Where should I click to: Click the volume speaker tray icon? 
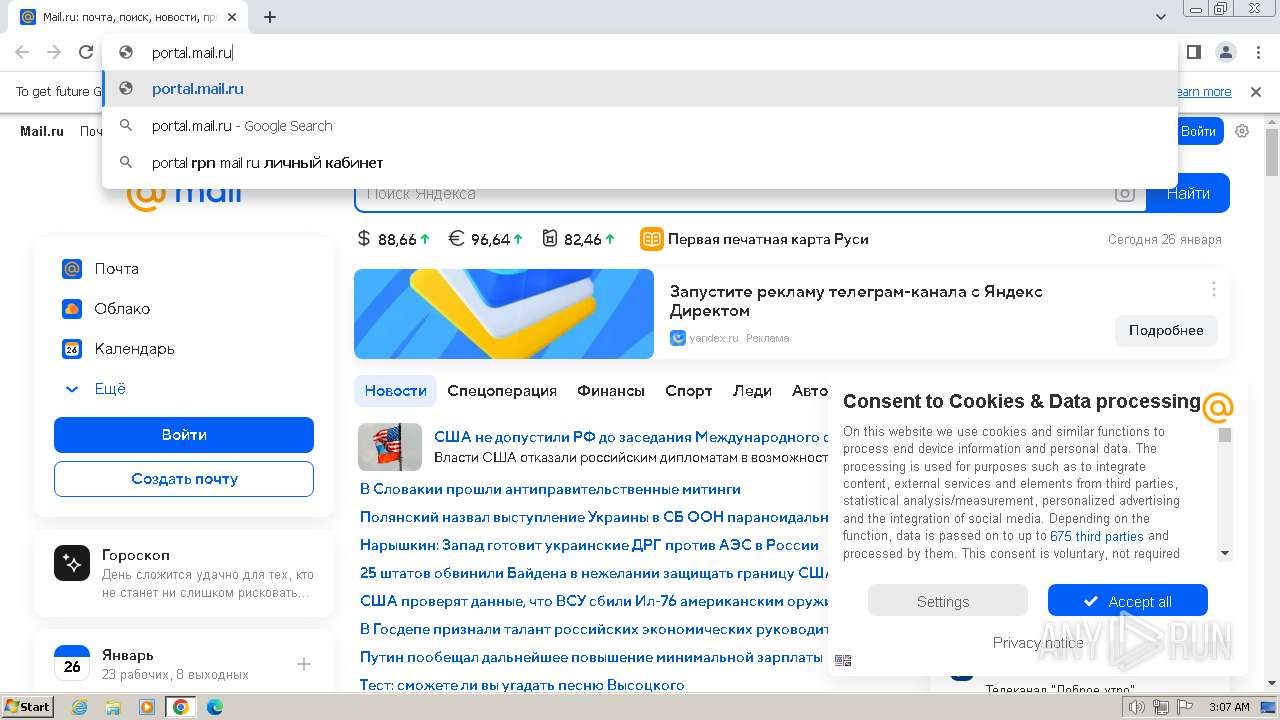[x=1137, y=707]
